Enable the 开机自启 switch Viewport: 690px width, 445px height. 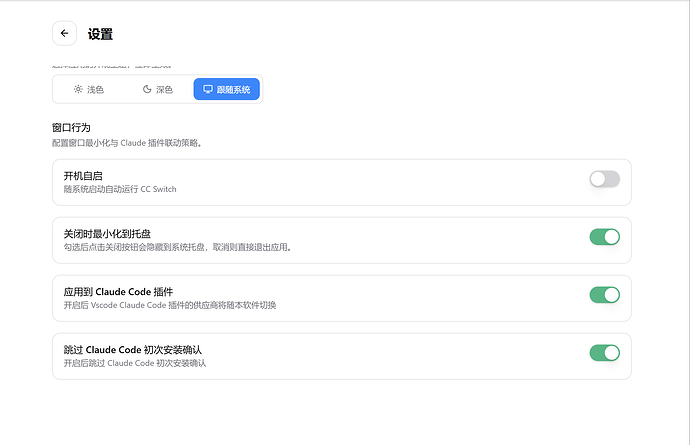(605, 179)
